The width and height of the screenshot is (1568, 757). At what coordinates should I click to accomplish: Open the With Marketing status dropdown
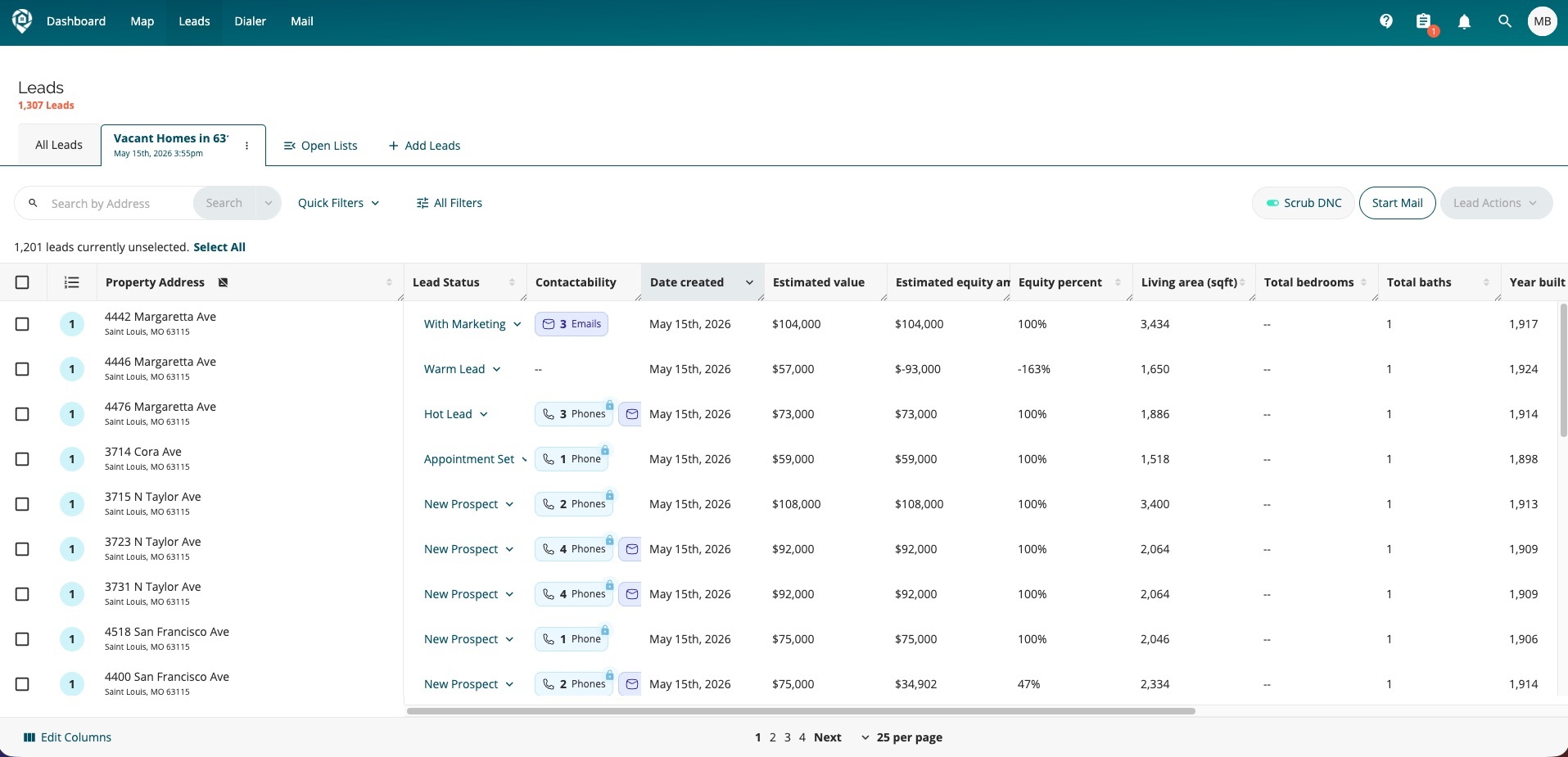(472, 324)
